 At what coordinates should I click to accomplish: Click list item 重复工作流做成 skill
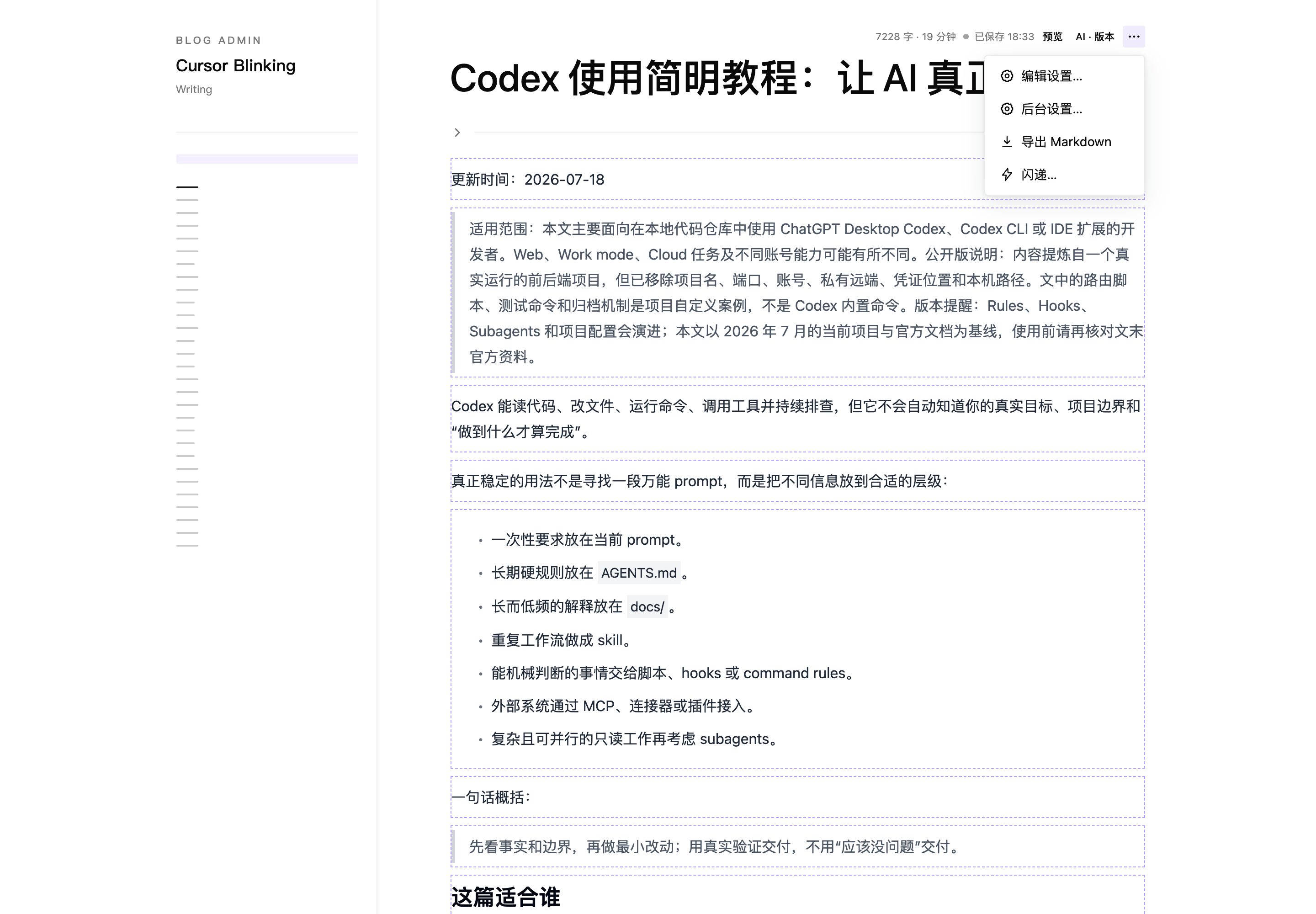click(562, 640)
